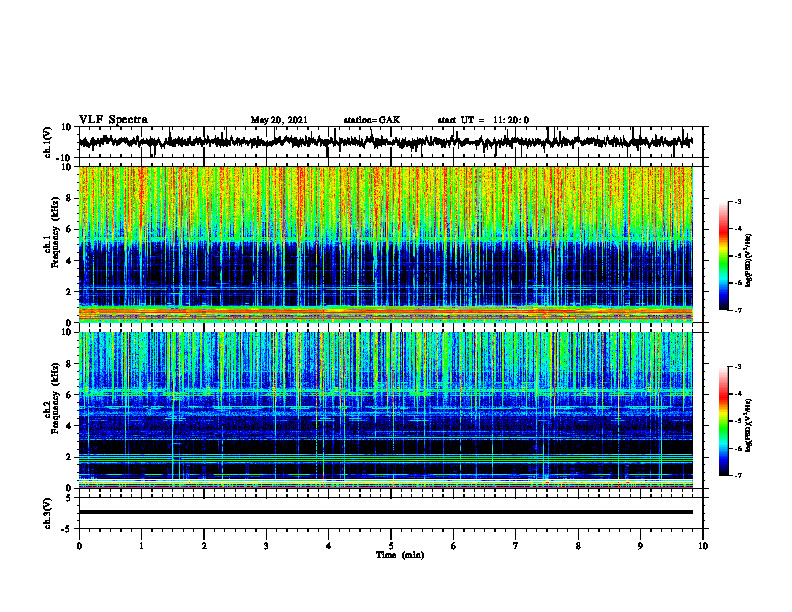Click the "start UT = 11:20:0" header text
The width and height of the screenshot is (792, 612).
click(x=483, y=120)
